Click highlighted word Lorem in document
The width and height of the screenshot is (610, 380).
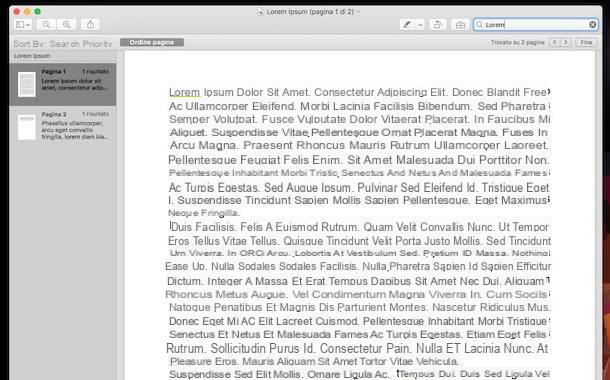[184, 93]
